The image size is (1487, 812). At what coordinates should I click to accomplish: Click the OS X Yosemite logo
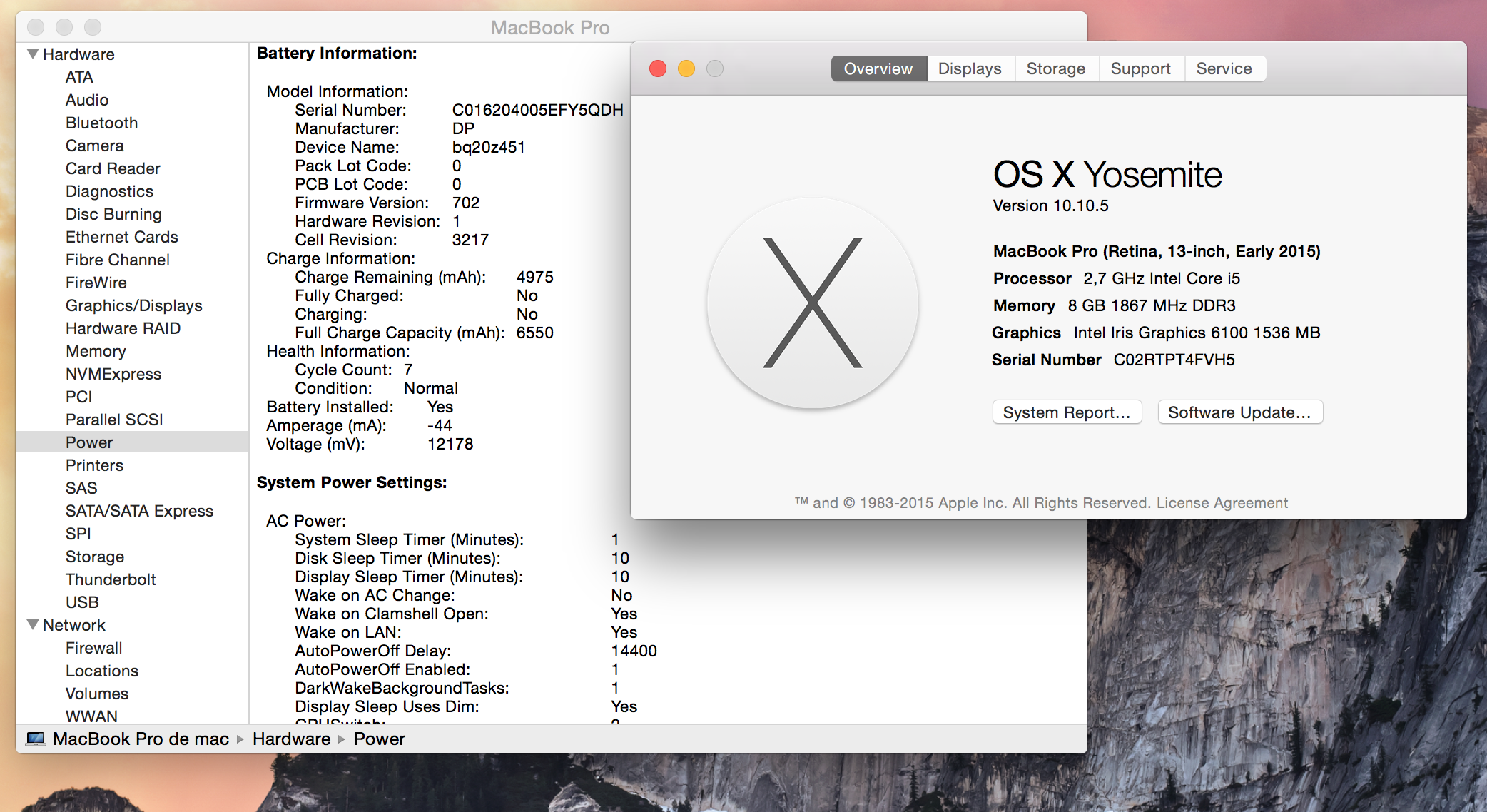[x=813, y=303]
